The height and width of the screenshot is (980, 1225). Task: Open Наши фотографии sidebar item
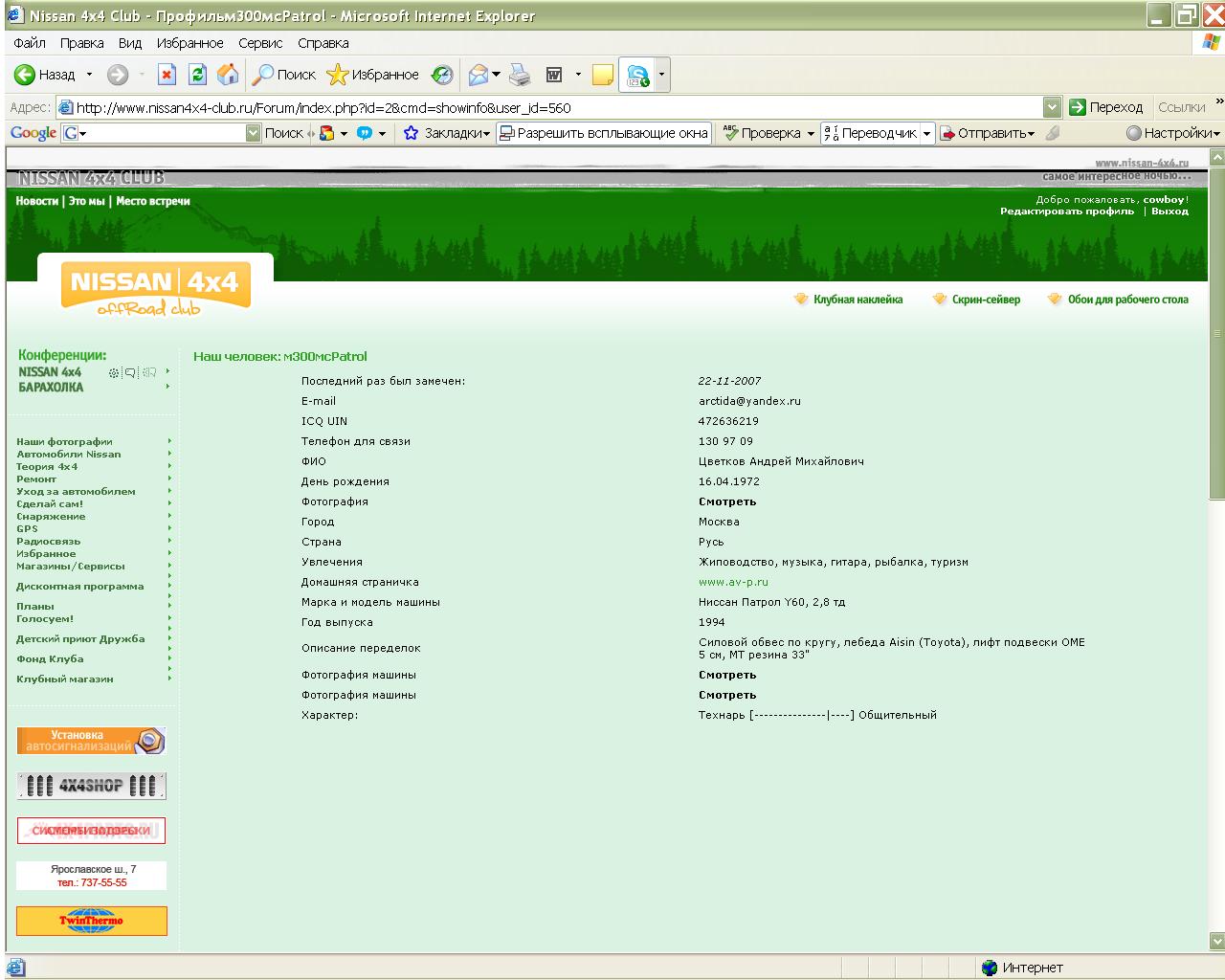click(64, 442)
